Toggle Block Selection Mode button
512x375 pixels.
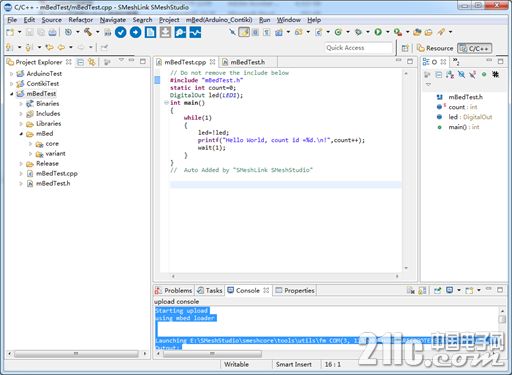tap(255, 32)
